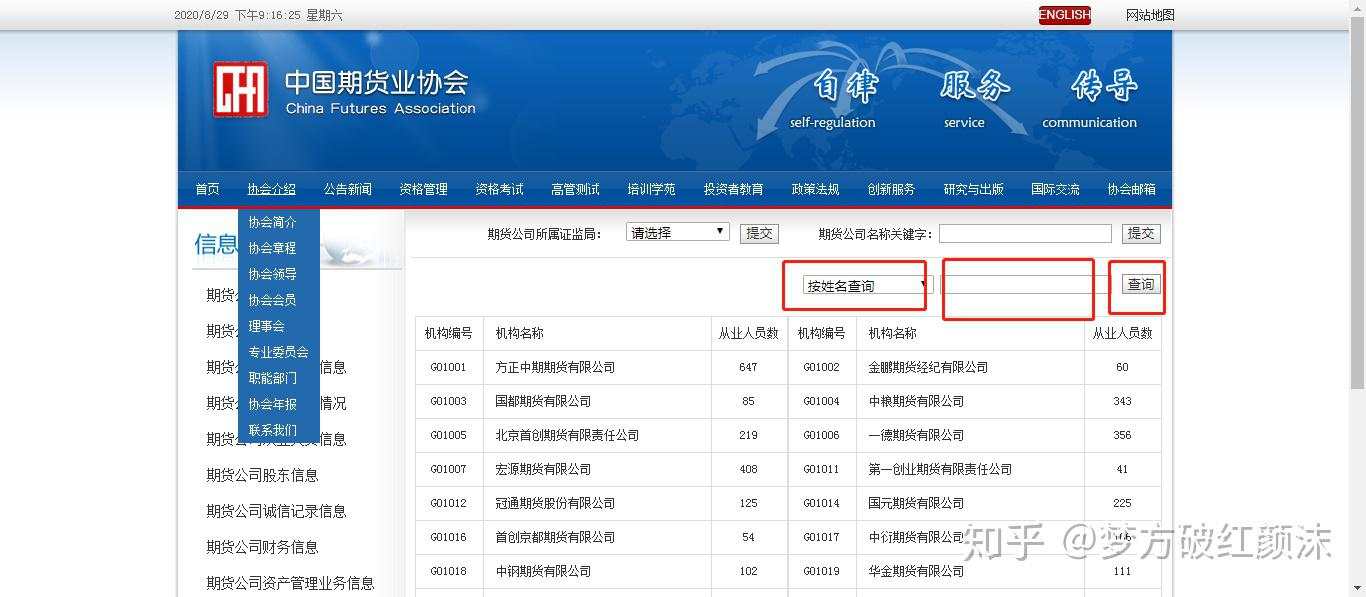Open 期货公司诚信记录信息 in the sidebar
Screen dimensions: 1366x597
[x=276, y=511]
